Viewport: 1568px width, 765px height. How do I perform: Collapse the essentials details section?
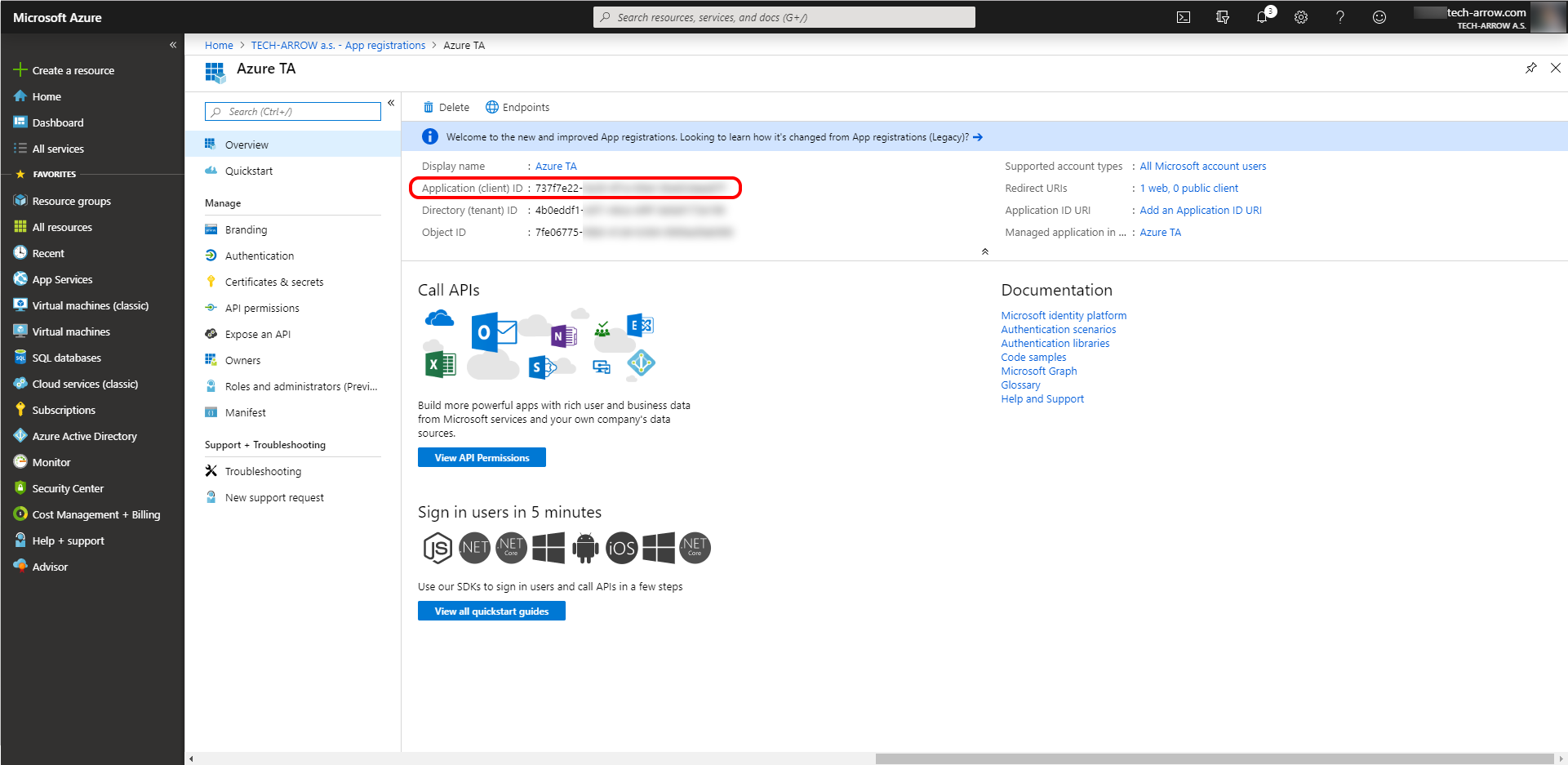tap(985, 251)
